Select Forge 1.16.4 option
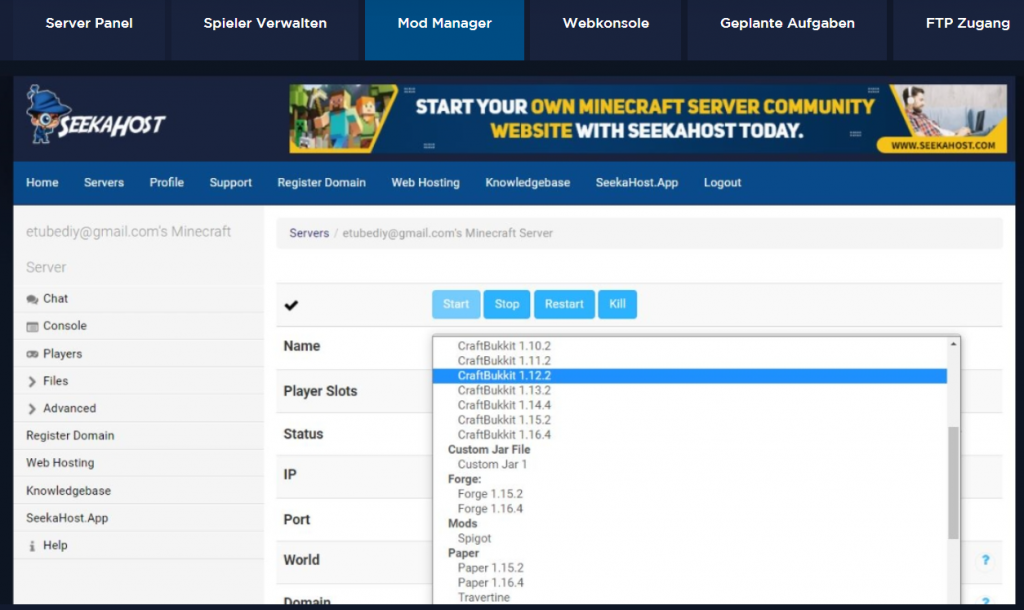 click(490, 509)
